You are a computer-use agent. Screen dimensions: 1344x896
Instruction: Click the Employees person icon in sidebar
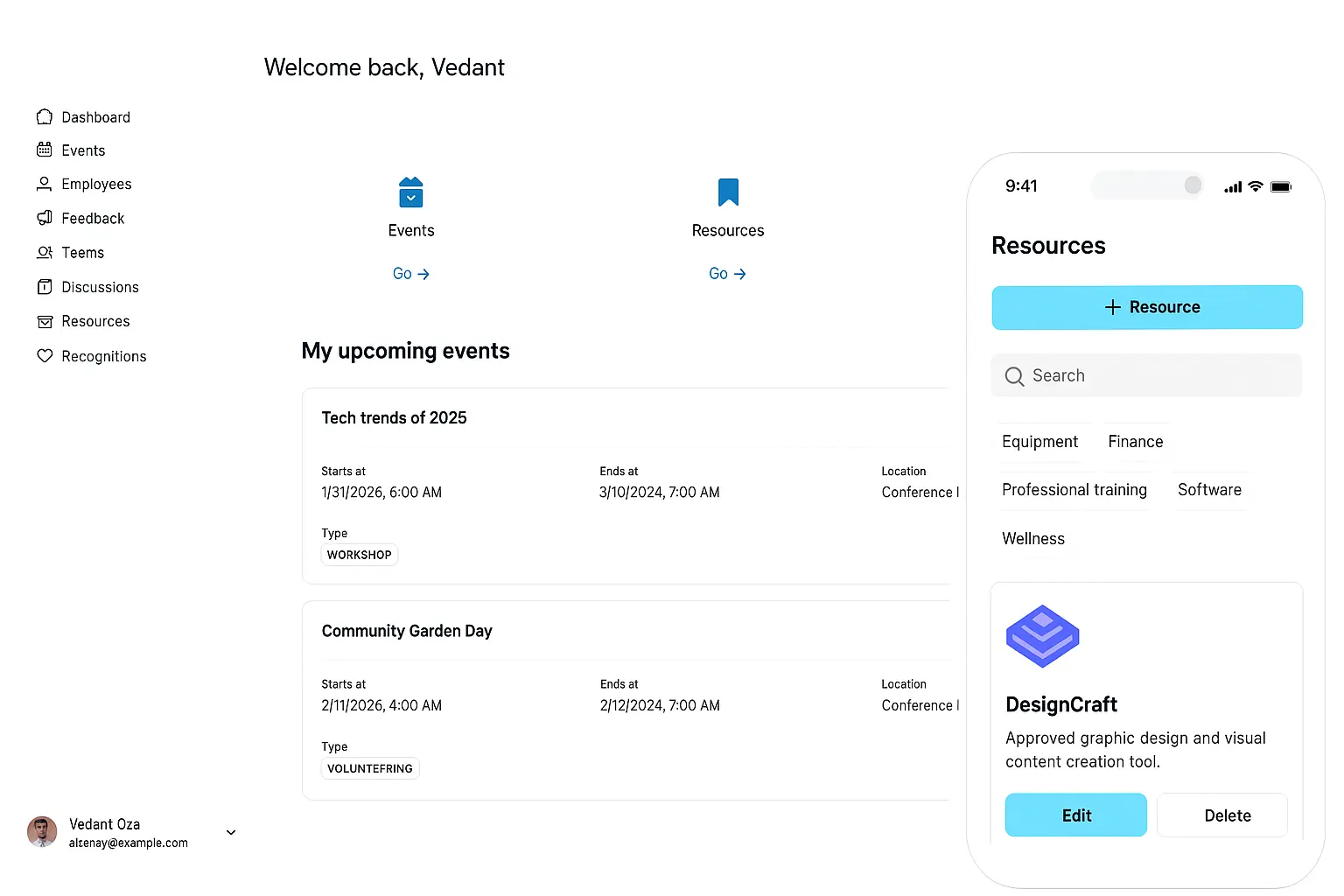45,184
